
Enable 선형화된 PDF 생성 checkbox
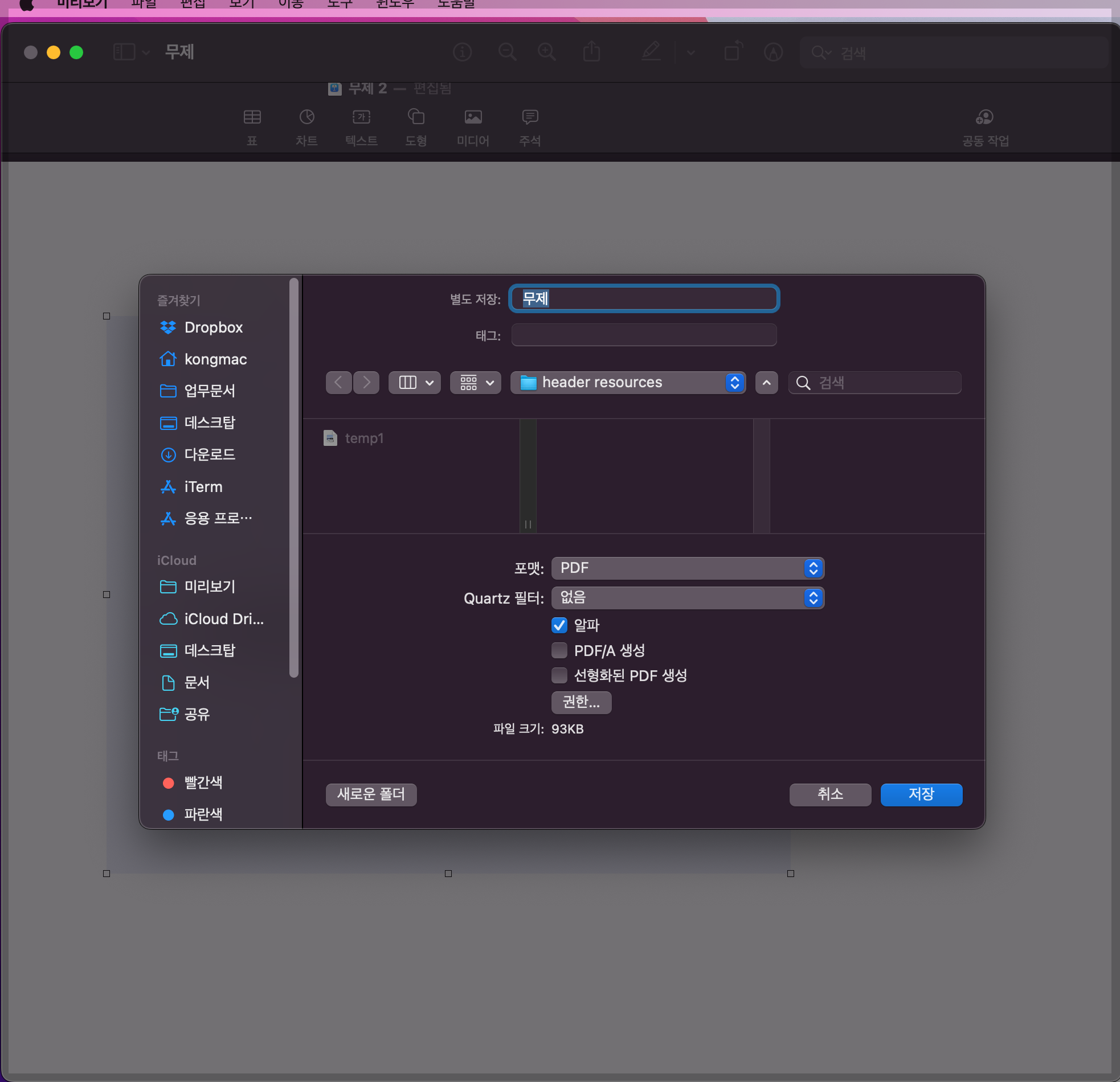tap(559, 675)
